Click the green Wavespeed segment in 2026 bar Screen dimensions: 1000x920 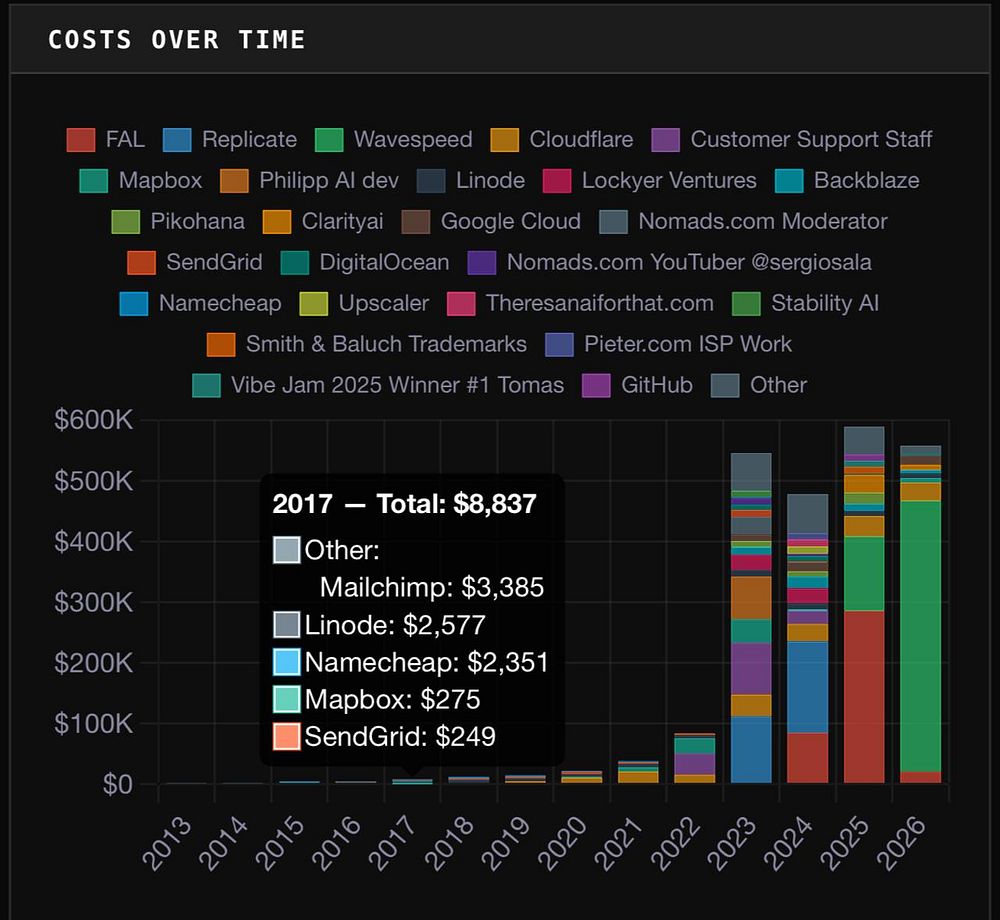coord(920,636)
